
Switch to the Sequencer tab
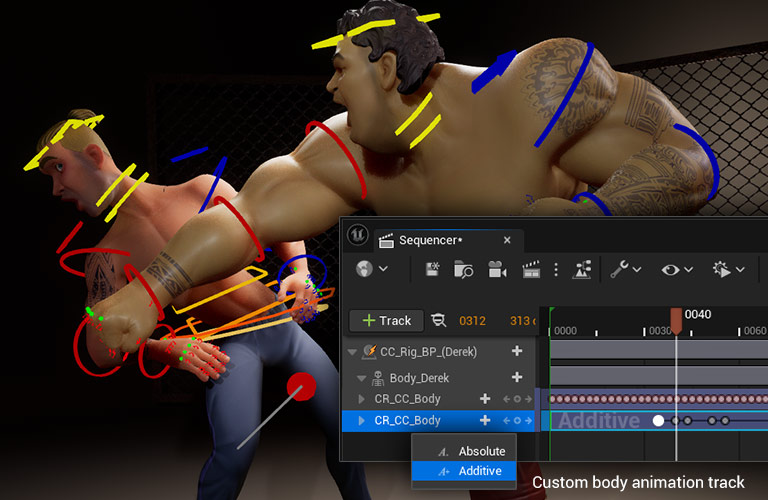(x=430, y=240)
